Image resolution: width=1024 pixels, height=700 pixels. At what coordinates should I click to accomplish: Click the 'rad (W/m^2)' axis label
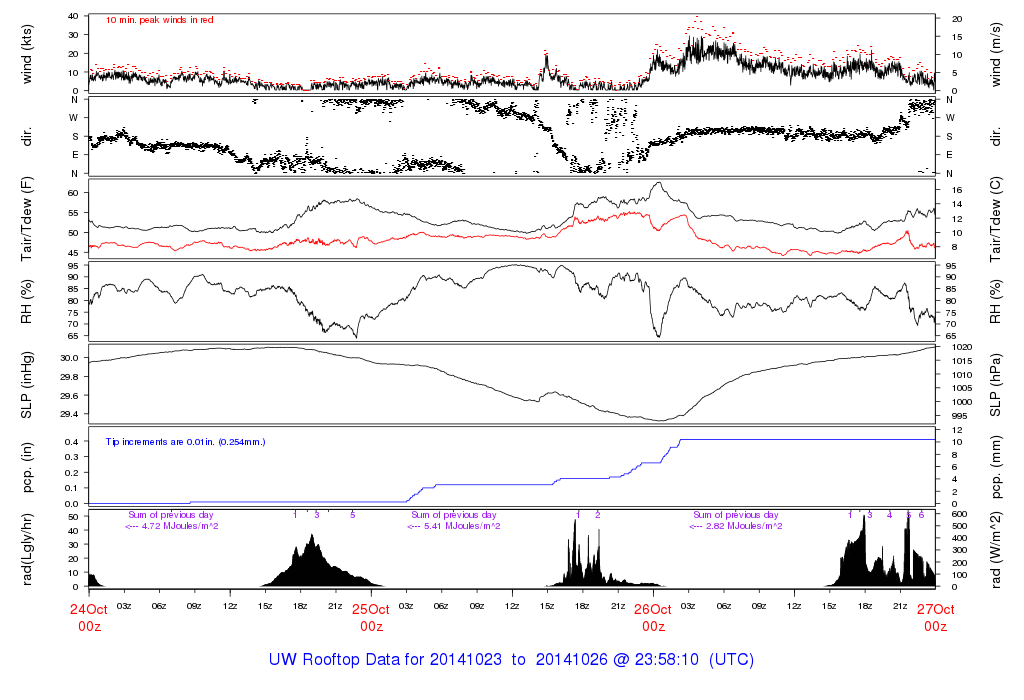coord(995,549)
